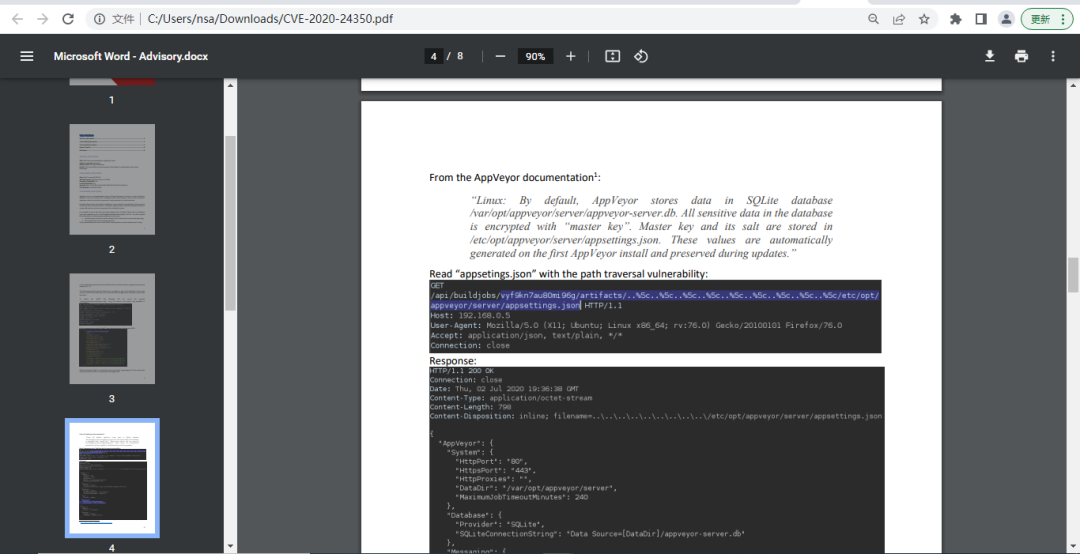This screenshot has width=1080, height=554.
Task: Open the browser zoom magnifier icon
Action: tap(873, 19)
